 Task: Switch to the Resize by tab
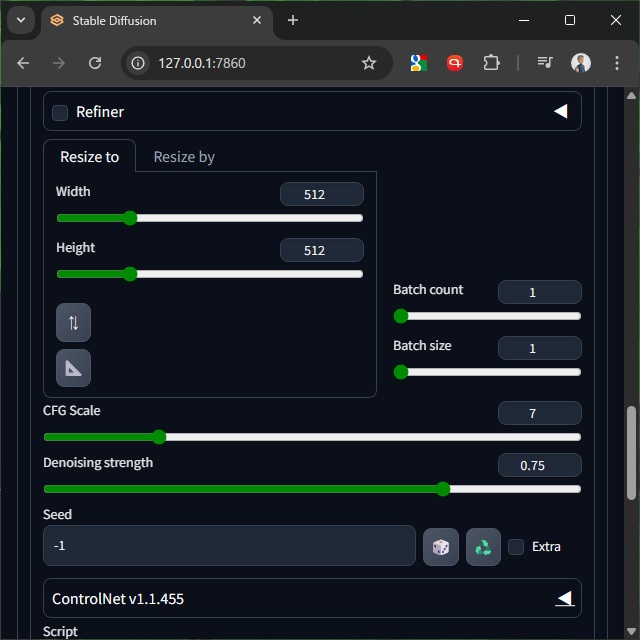tap(184, 157)
